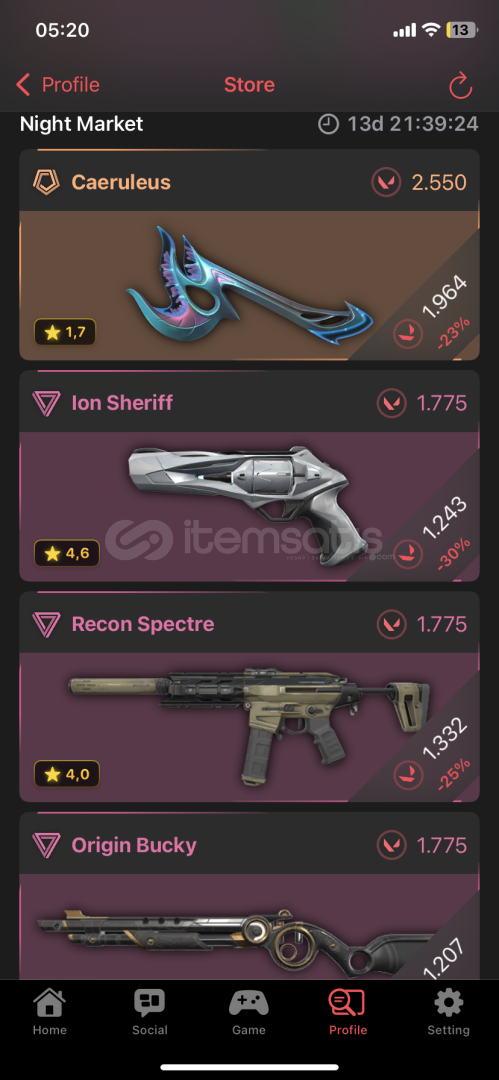Image resolution: width=499 pixels, height=1080 pixels.
Task: Click the Caeruleus 1,7 star rating badge
Action: click(x=64, y=333)
